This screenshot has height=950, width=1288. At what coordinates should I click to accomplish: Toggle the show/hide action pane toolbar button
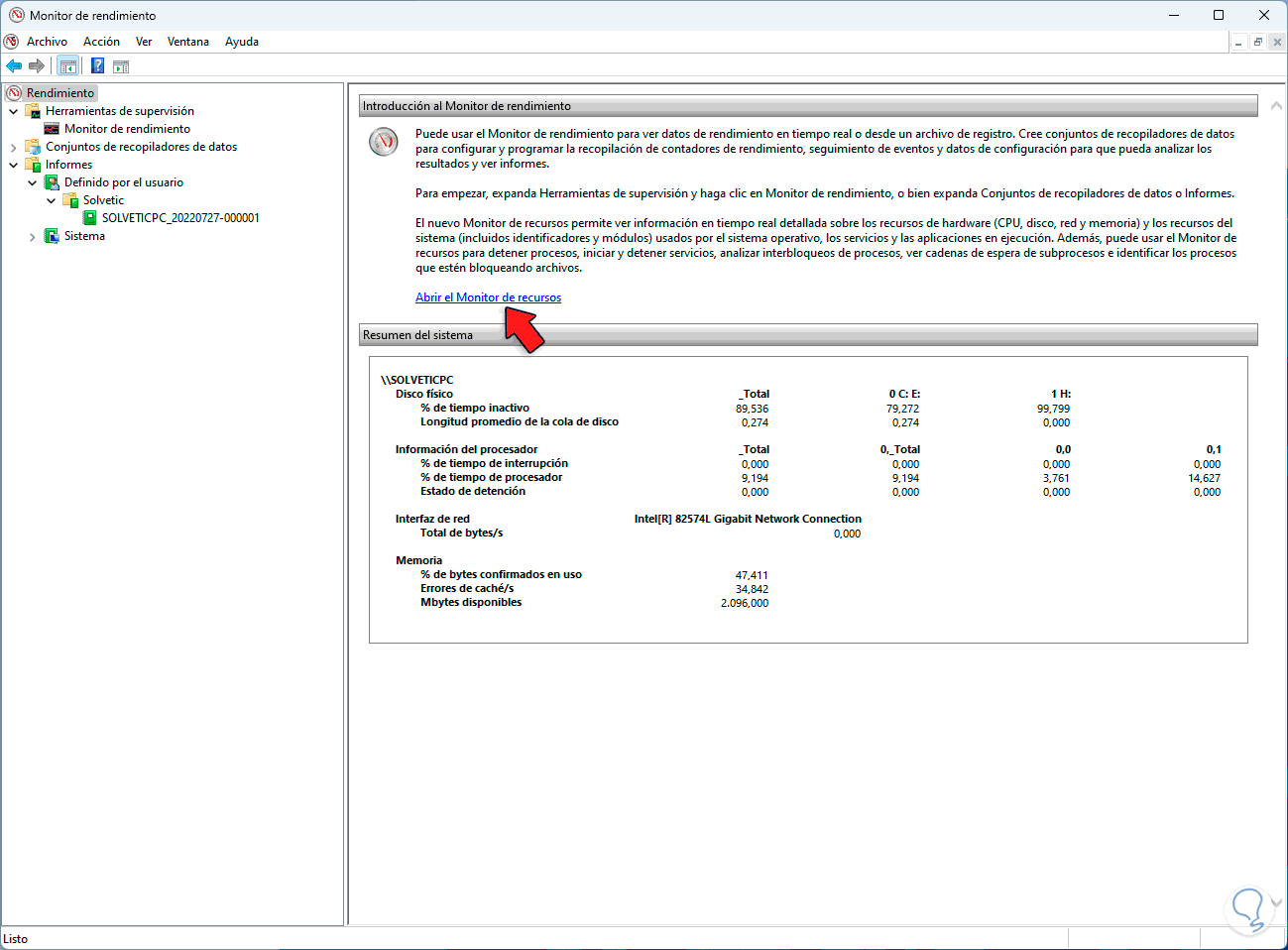pos(121,66)
